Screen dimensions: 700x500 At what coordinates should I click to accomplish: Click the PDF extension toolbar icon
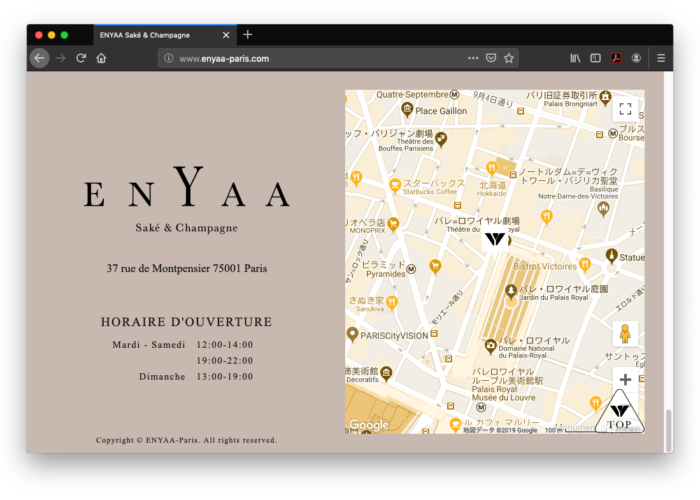[616, 58]
